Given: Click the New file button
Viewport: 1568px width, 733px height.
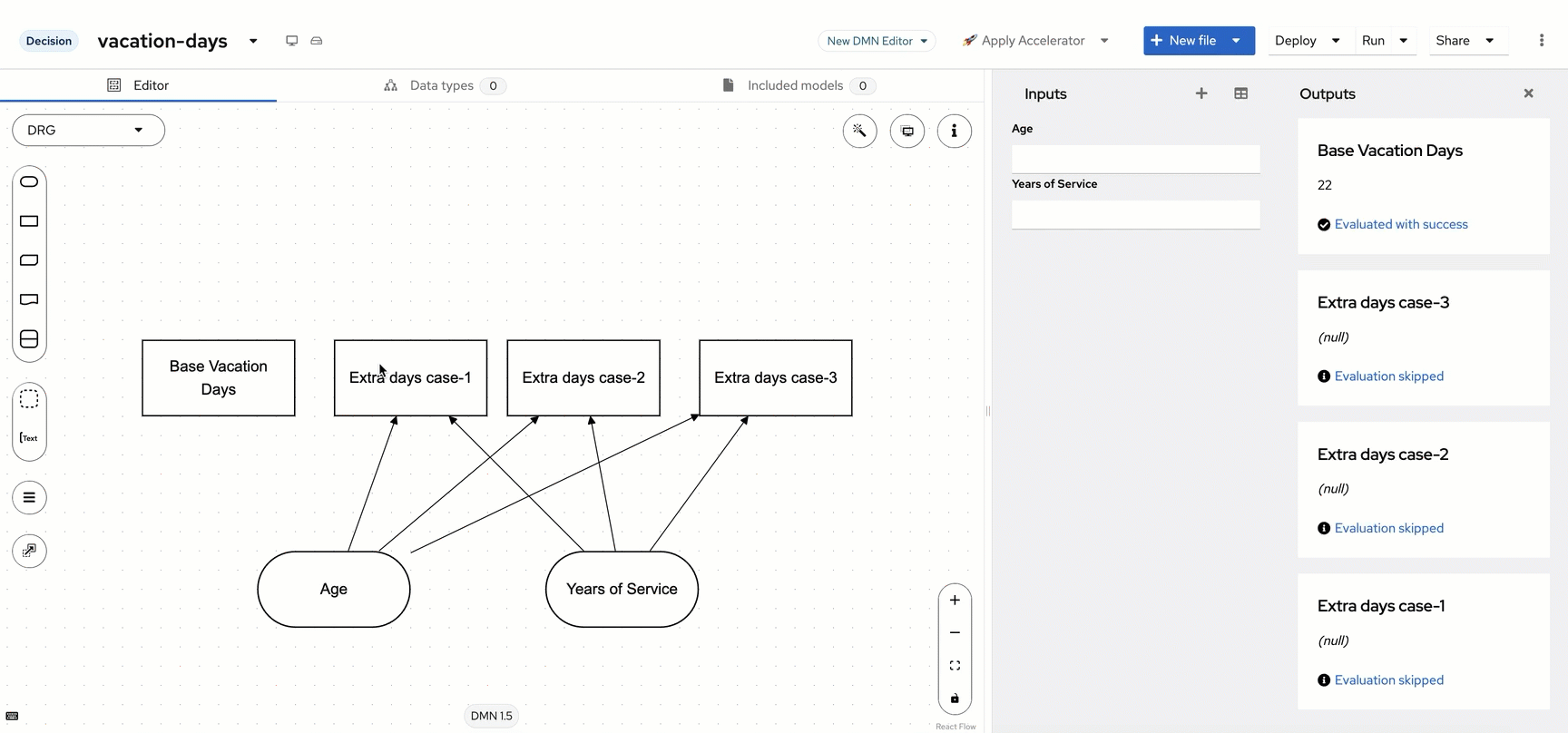Looking at the screenshot, I should pyautogui.click(x=1184, y=41).
